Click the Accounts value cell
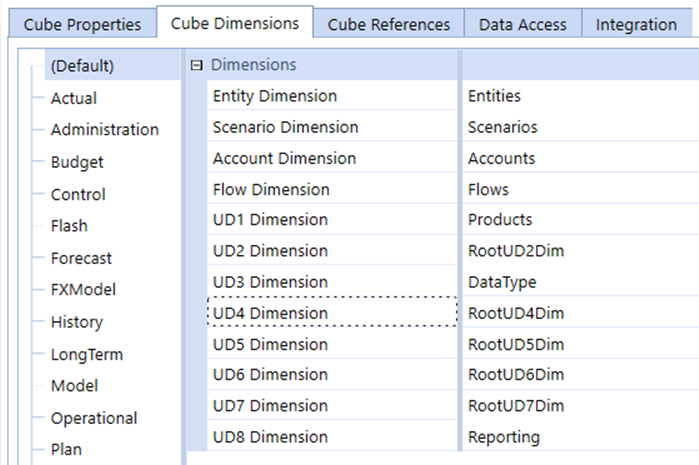 580,158
